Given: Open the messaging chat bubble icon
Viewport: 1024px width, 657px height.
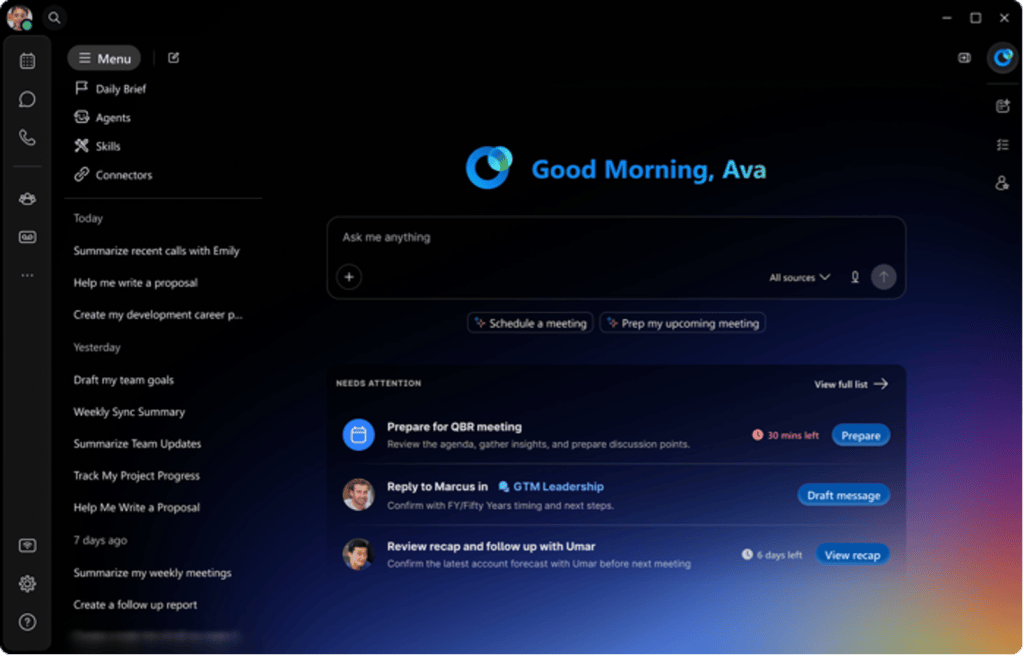Looking at the screenshot, I should click(x=27, y=99).
